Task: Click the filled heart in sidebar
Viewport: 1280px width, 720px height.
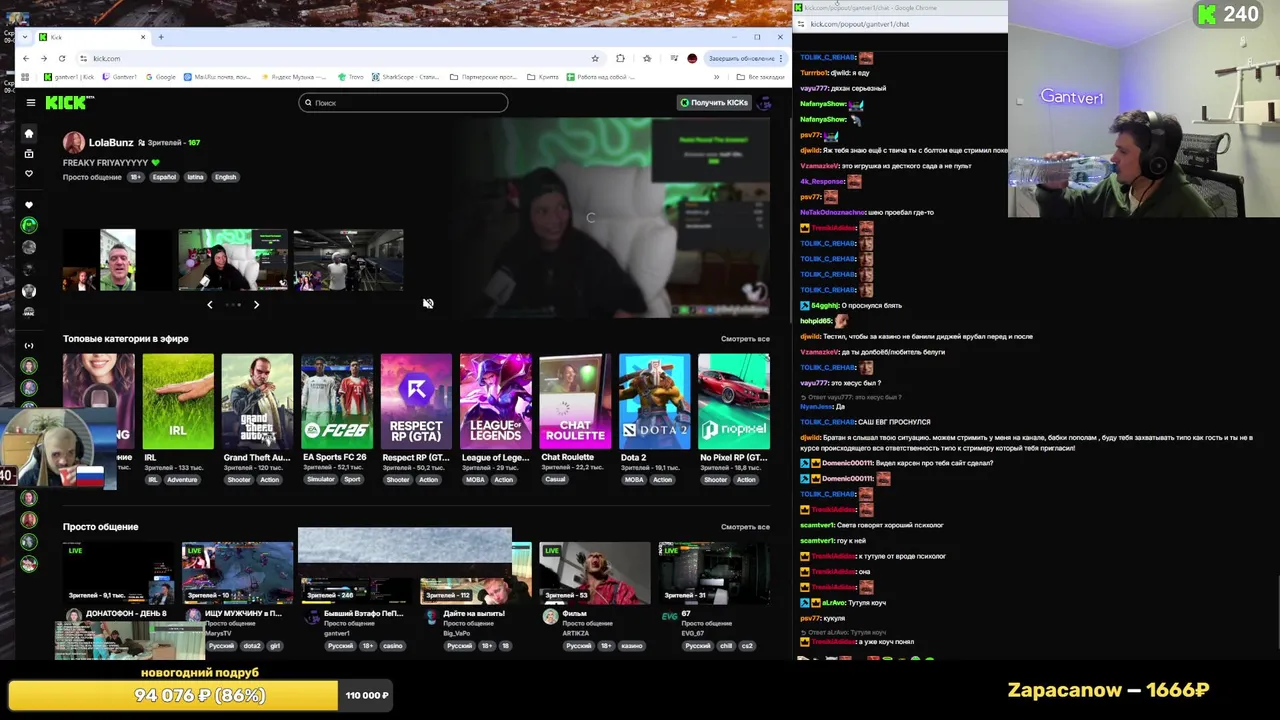Action: point(29,204)
